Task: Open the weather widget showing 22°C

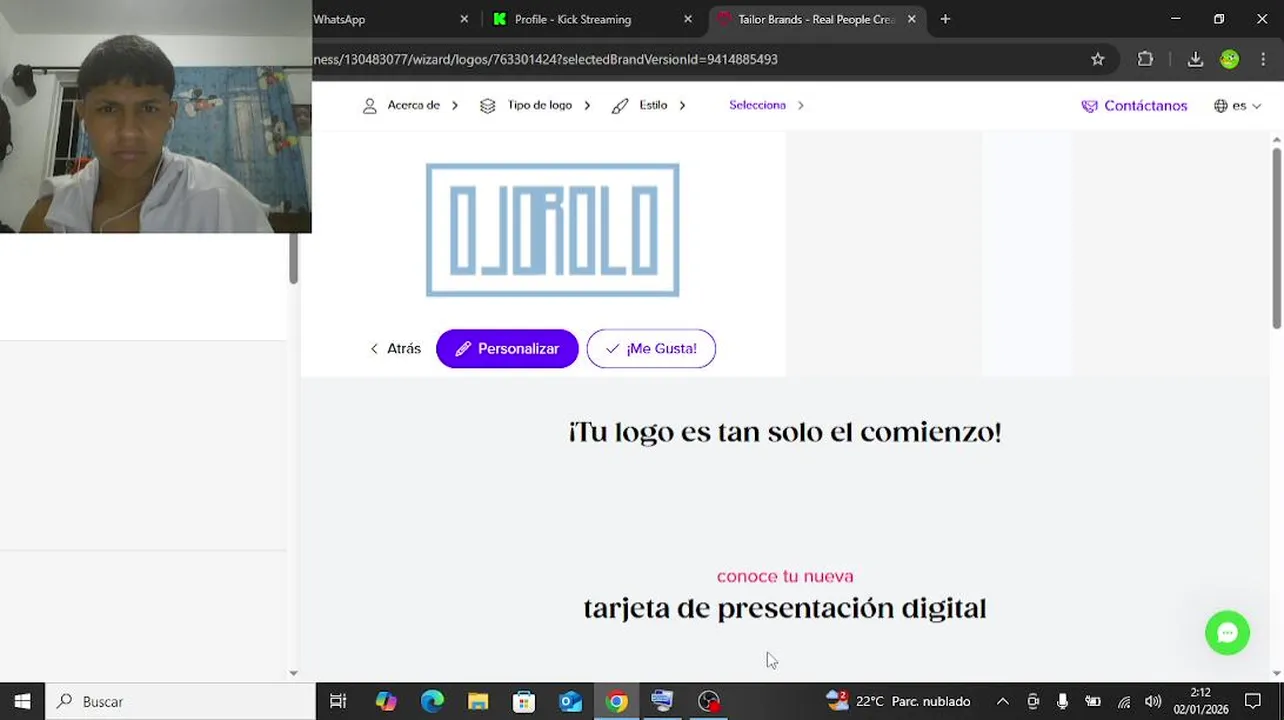Action: tap(898, 701)
